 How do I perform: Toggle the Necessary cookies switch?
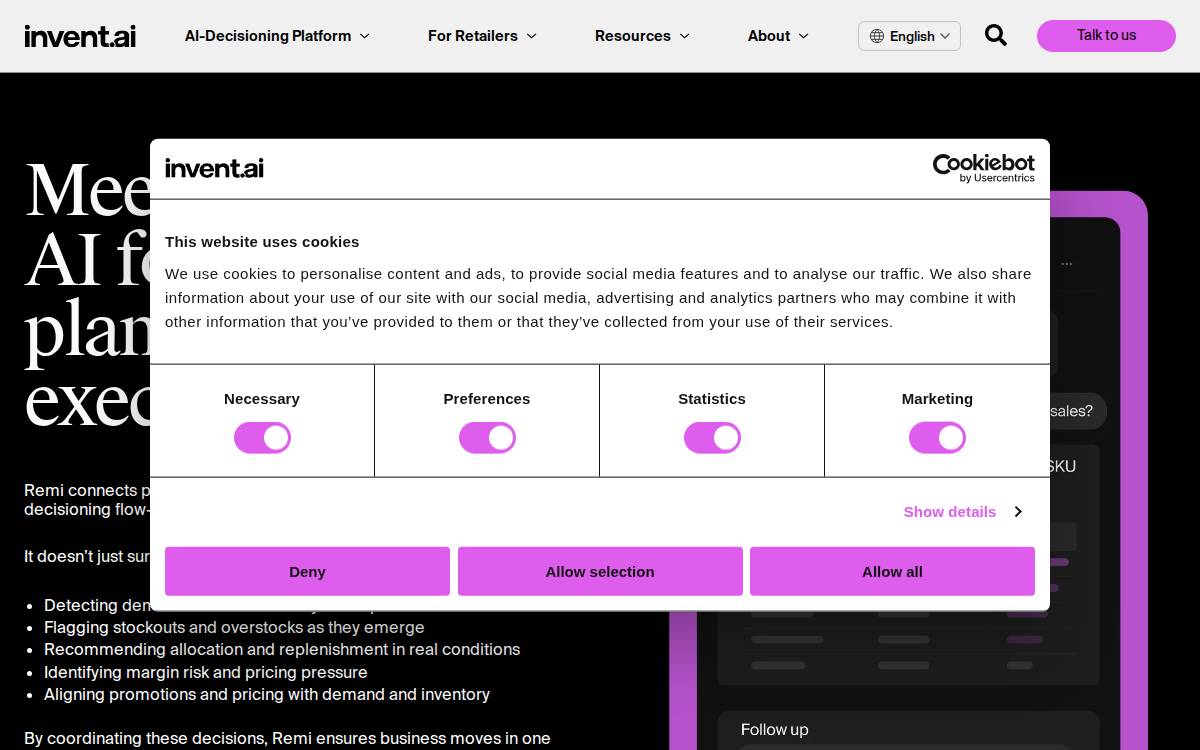click(262, 438)
